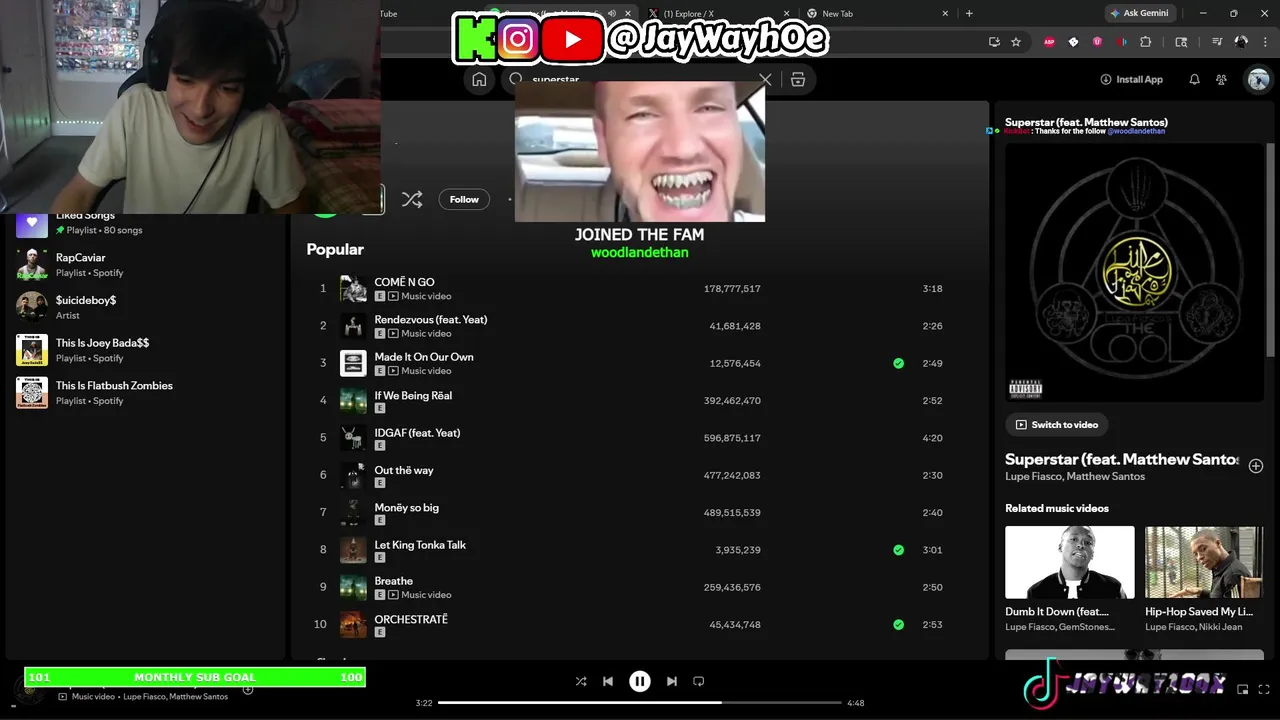Click The Cool album cover art
The width and height of the screenshot is (1280, 720).
point(1134,274)
